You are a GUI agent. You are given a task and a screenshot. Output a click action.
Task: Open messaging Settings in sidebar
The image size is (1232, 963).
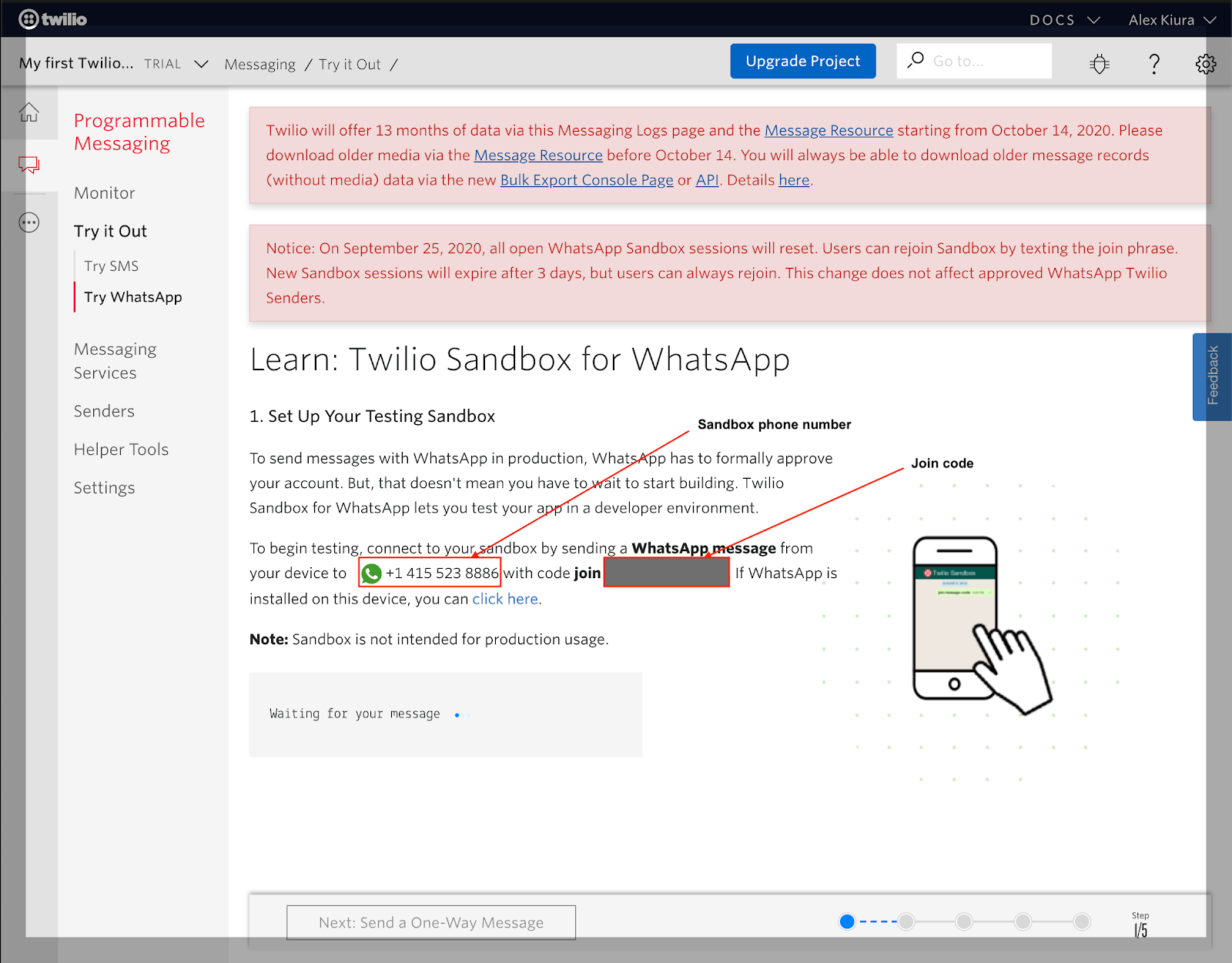104,488
